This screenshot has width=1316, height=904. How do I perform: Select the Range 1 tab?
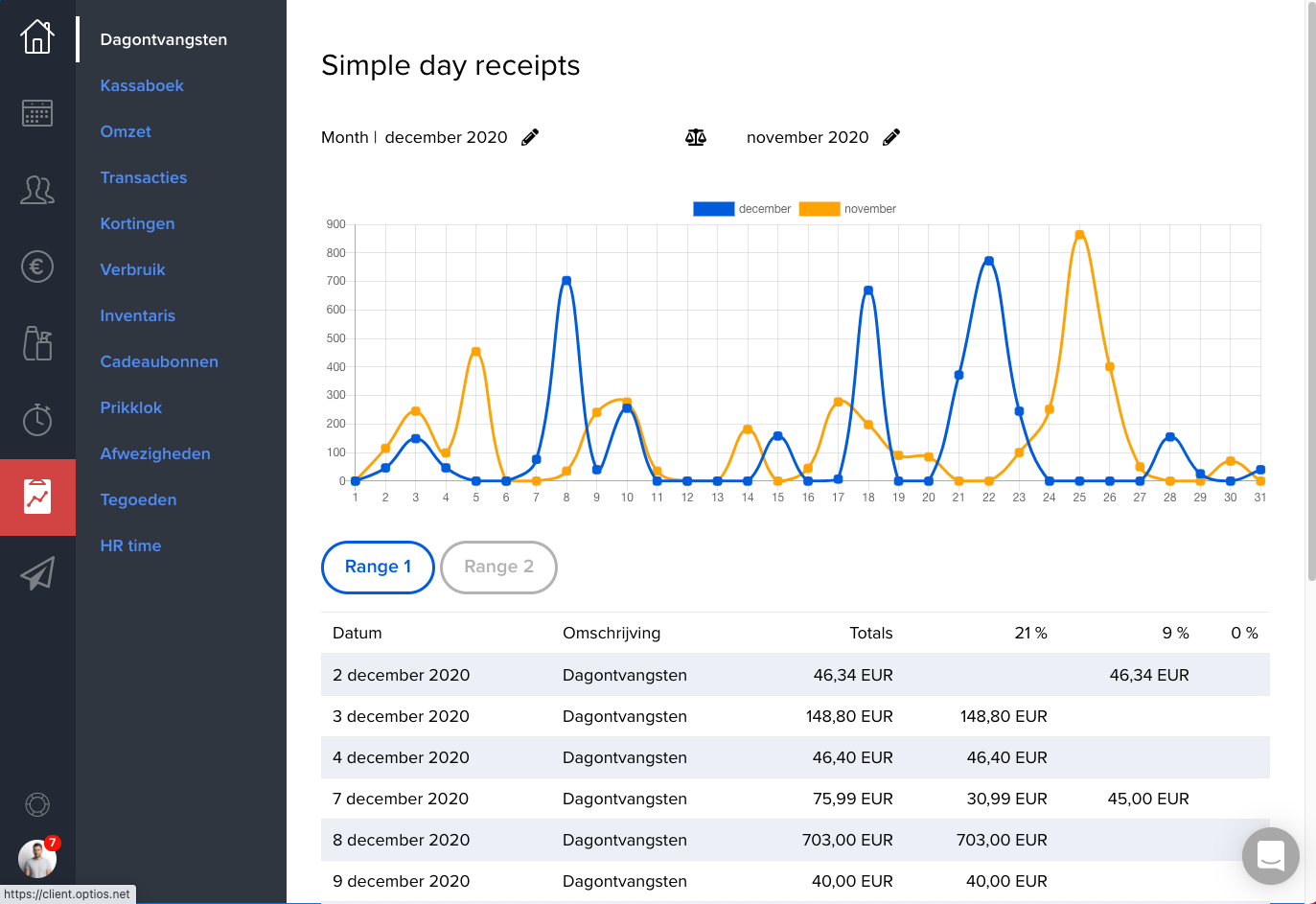point(378,567)
